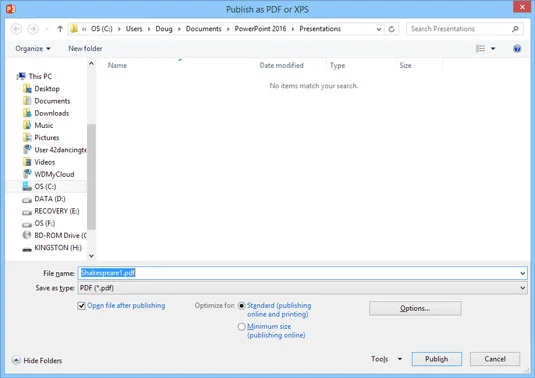This screenshot has height=378, width=535.
Task: Sort by the Type column header
Action: (x=337, y=66)
